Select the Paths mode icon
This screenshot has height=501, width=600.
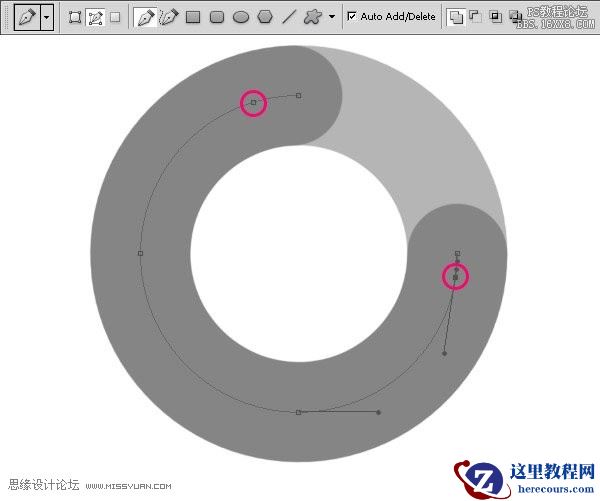pos(95,17)
